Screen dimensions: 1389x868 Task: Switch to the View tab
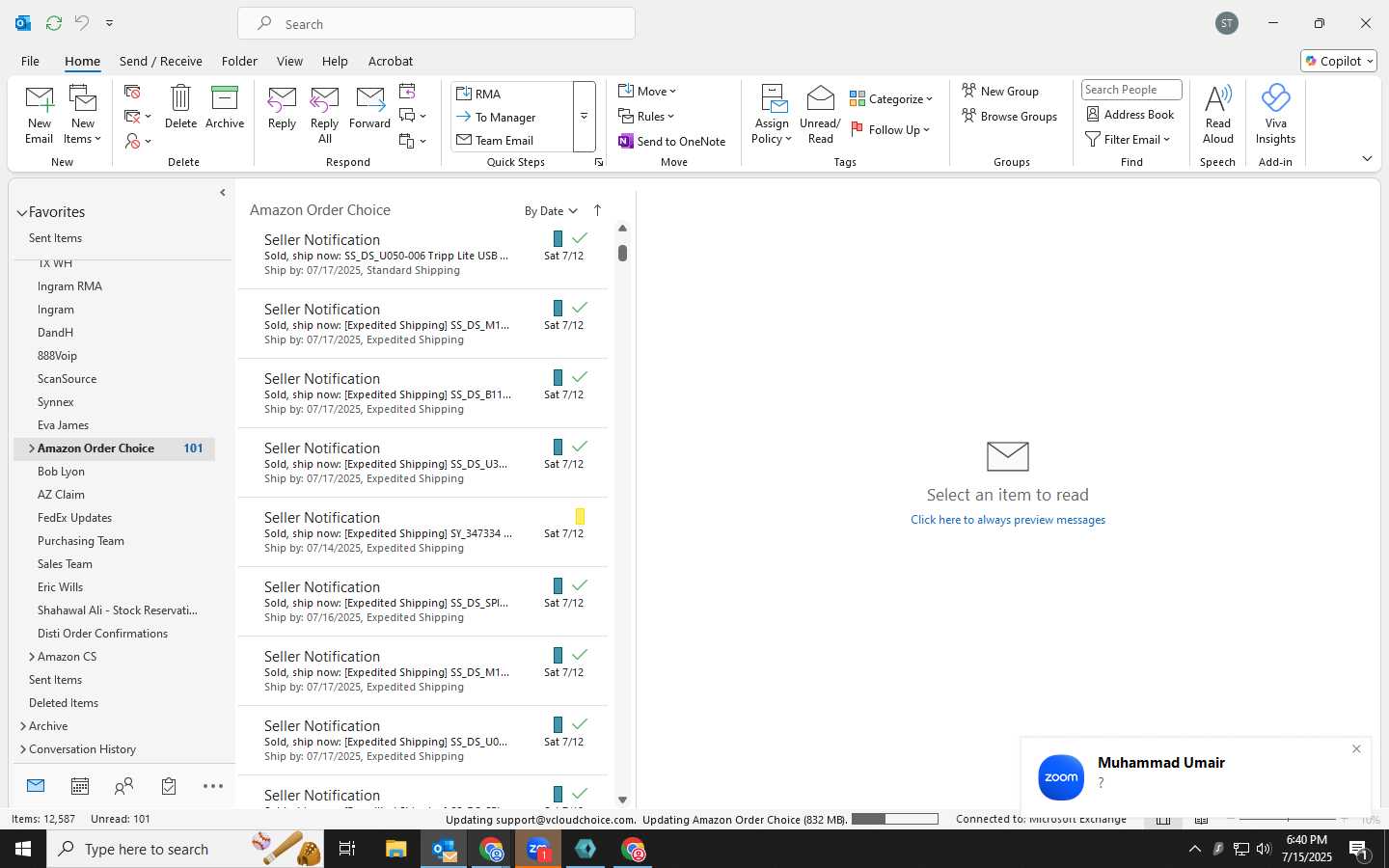[289, 61]
